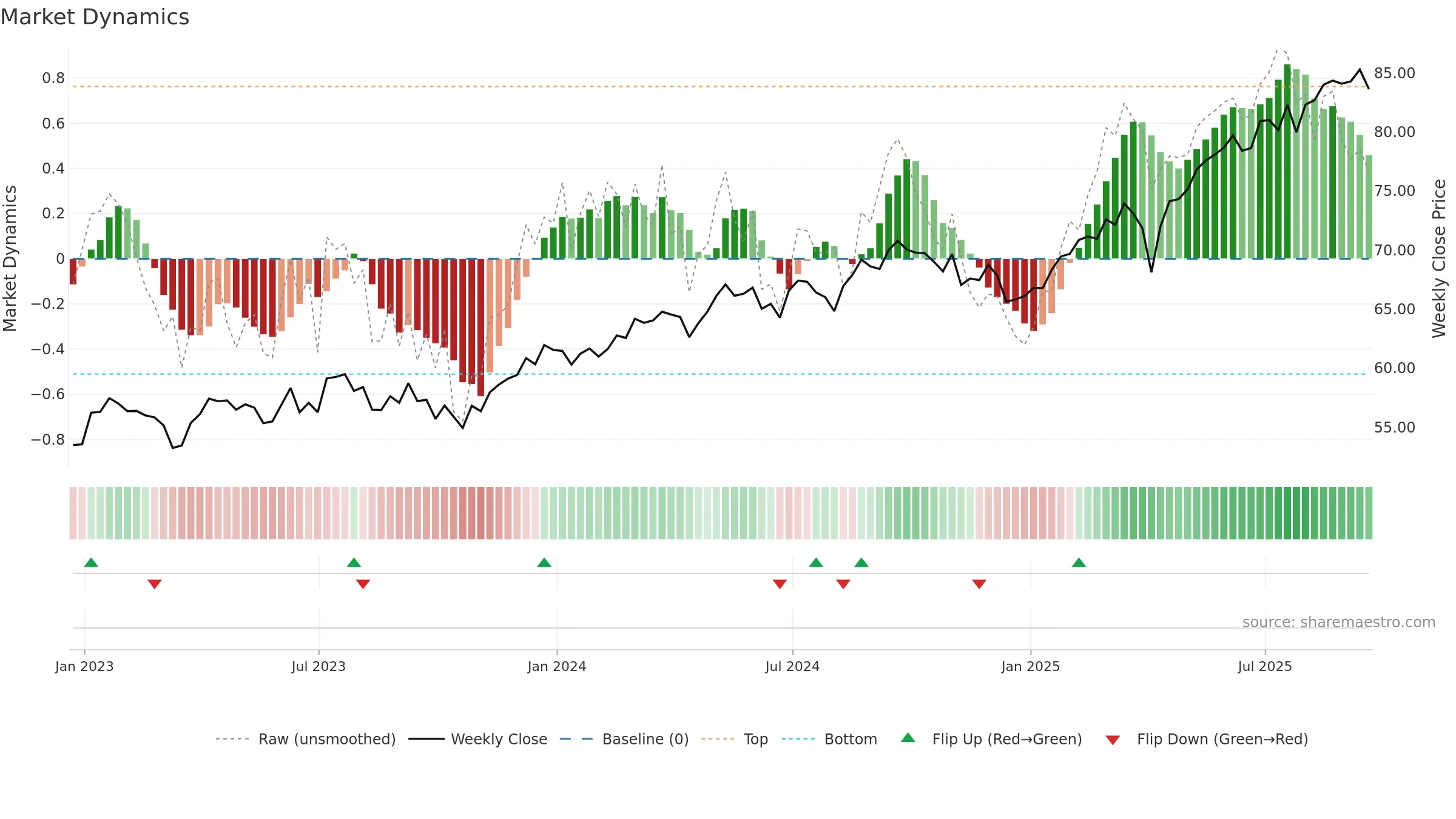The width and height of the screenshot is (1456, 819).
Task: Select first Flip Up marker after Jul 2024
Action: point(816,562)
